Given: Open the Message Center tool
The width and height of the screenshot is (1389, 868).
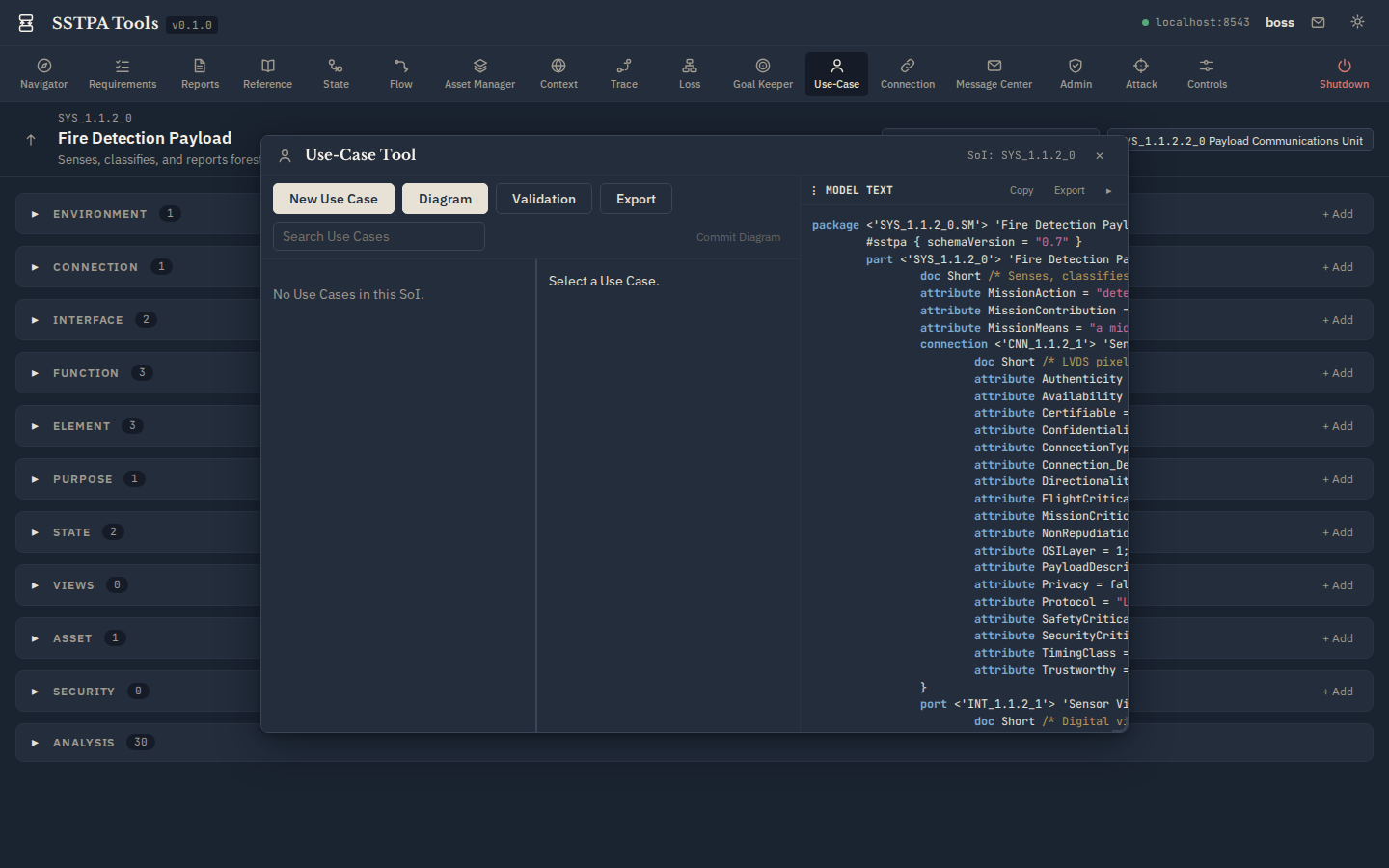Looking at the screenshot, I should click(x=994, y=74).
